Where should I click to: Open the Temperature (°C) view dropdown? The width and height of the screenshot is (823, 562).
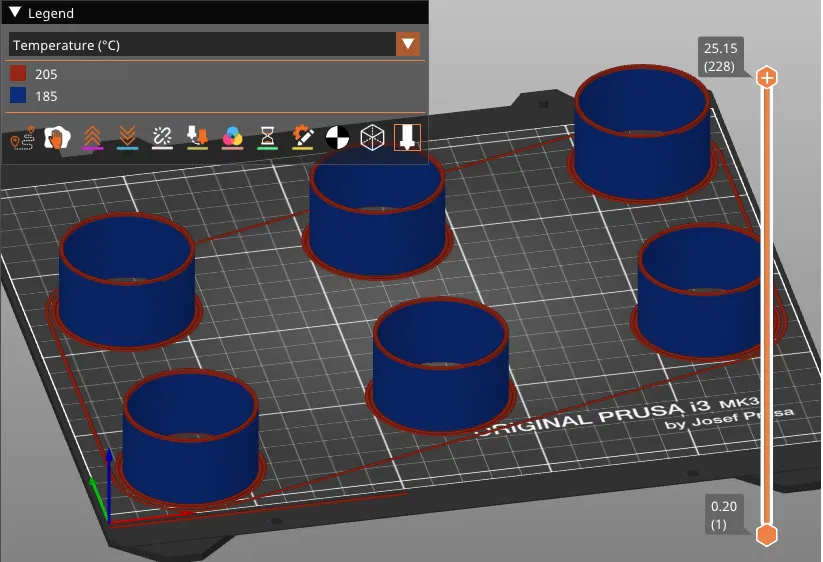[214, 45]
